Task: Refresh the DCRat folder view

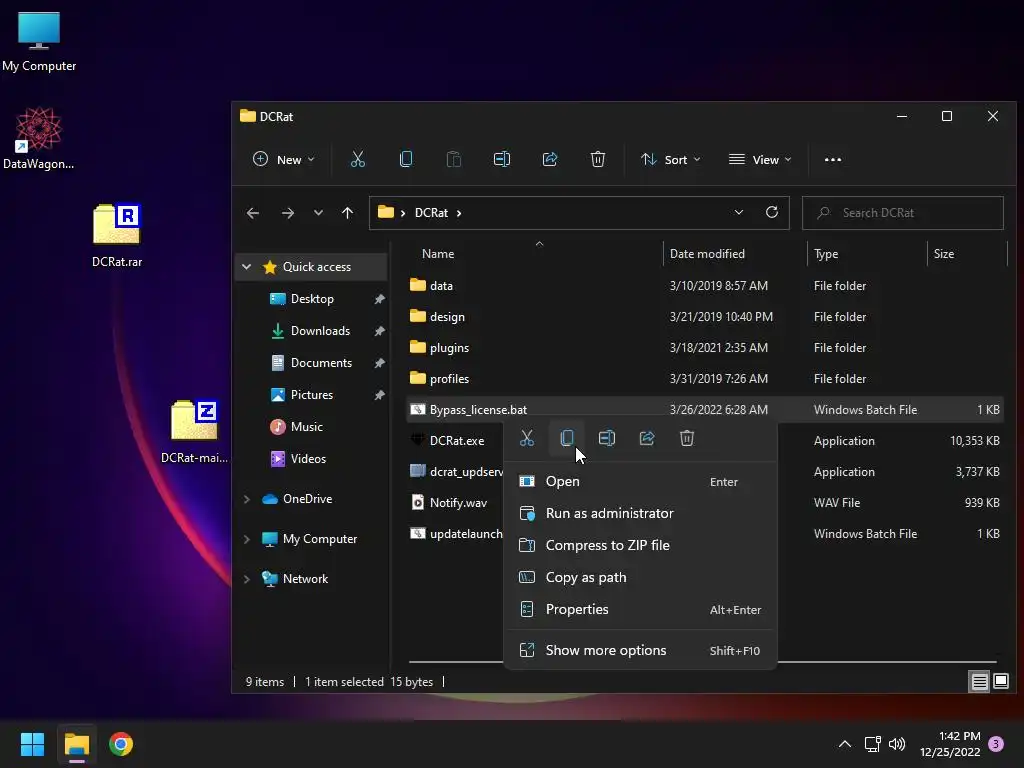Action: pyautogui.click(x=772, y=212)
